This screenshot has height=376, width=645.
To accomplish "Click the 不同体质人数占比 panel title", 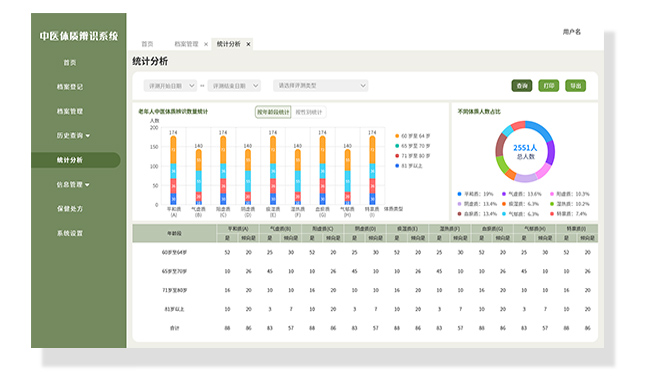I will tap(479, 111).
